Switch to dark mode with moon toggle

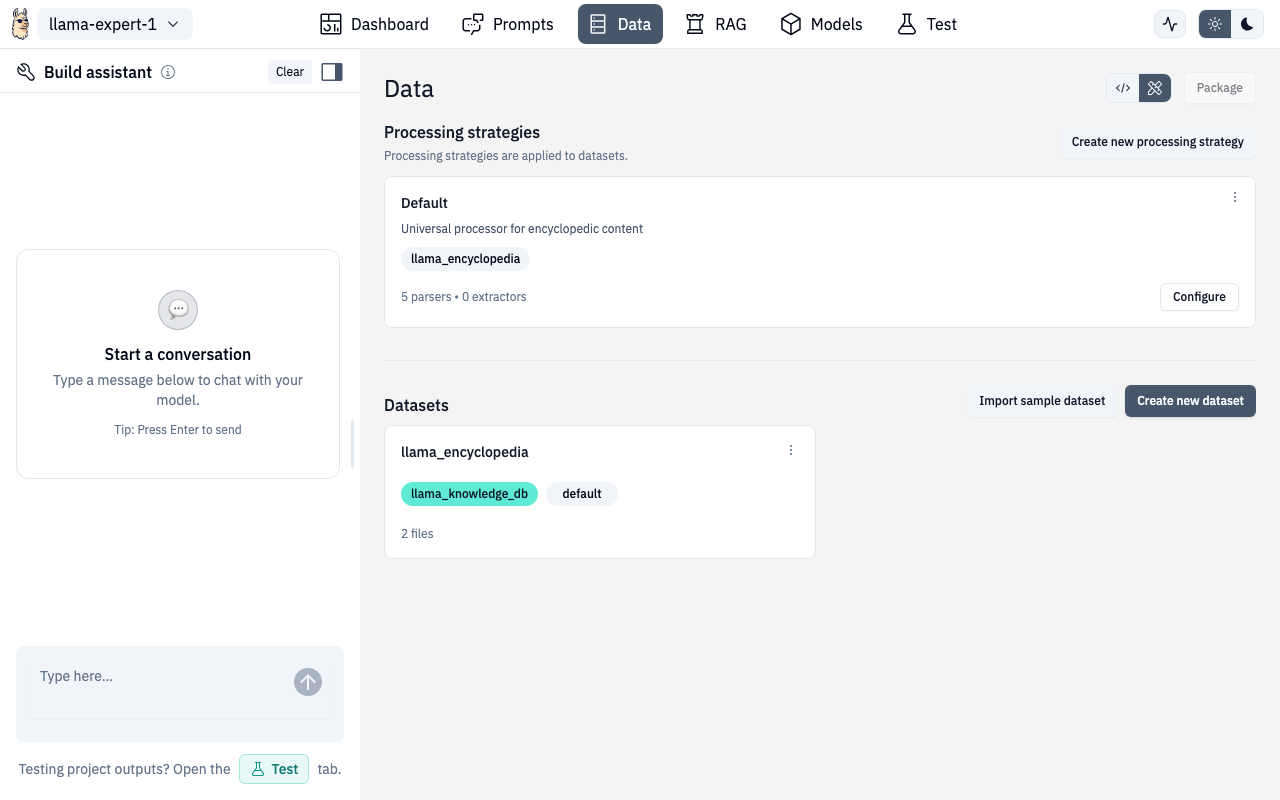[x=1247, y=23]
